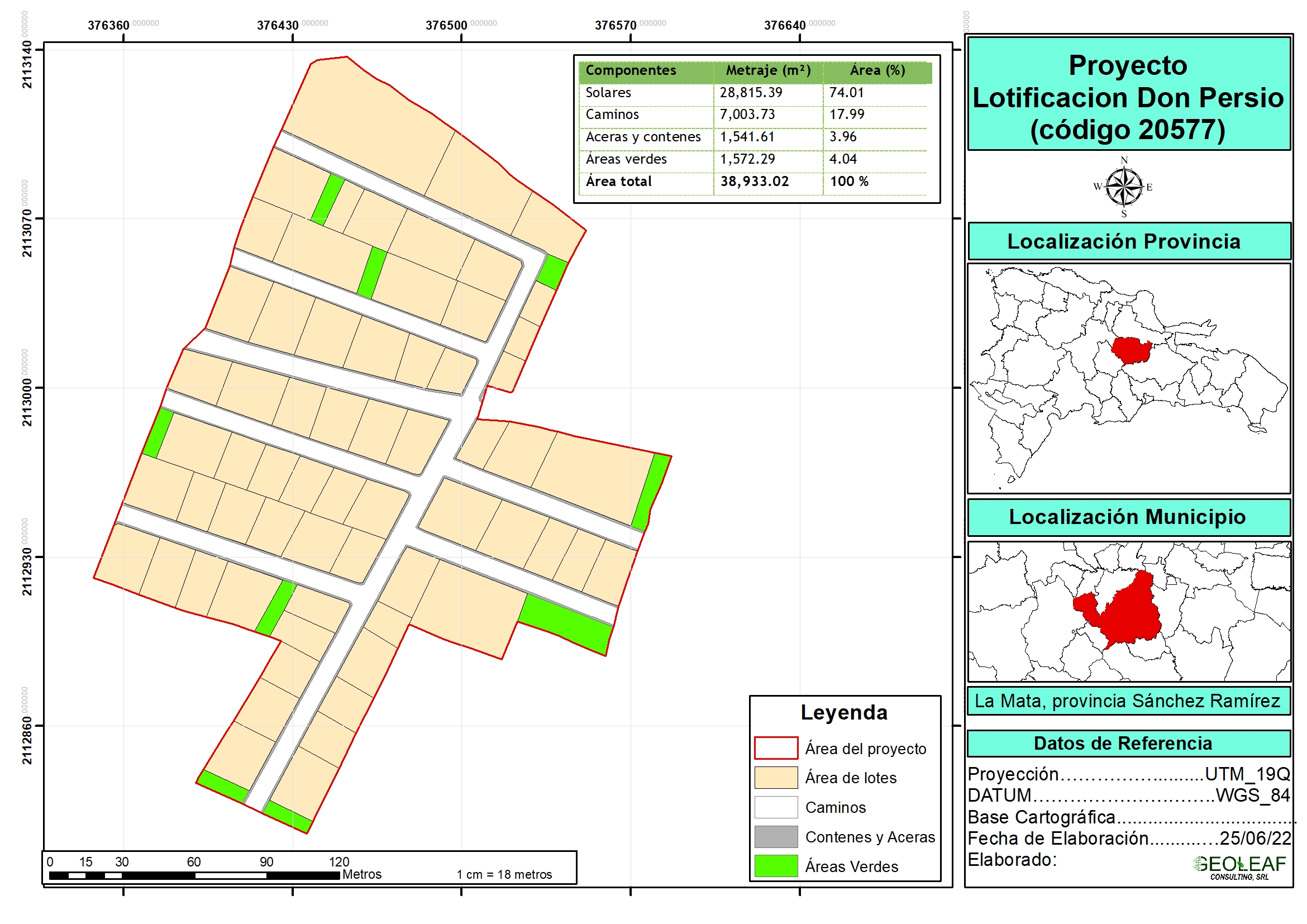The width and height of the screenshot is (1307, 924).
Task: Click the compass rose north arrow icon
Action: [x=1124, y=187]
